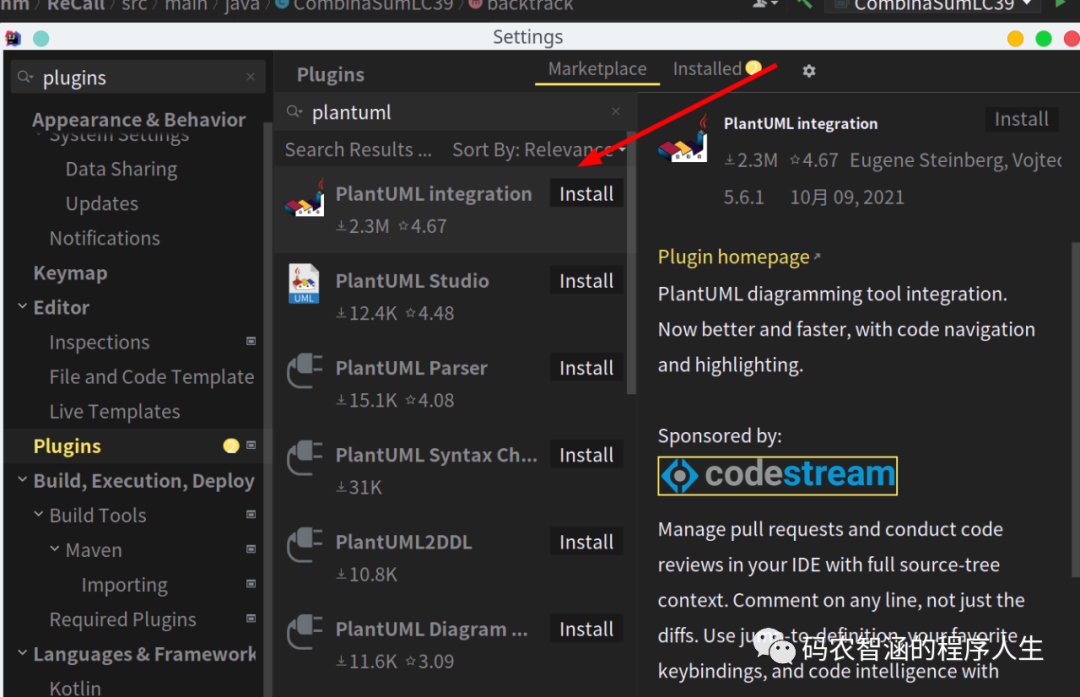Click the build hammer in IDE toolbar

point(804,4)
